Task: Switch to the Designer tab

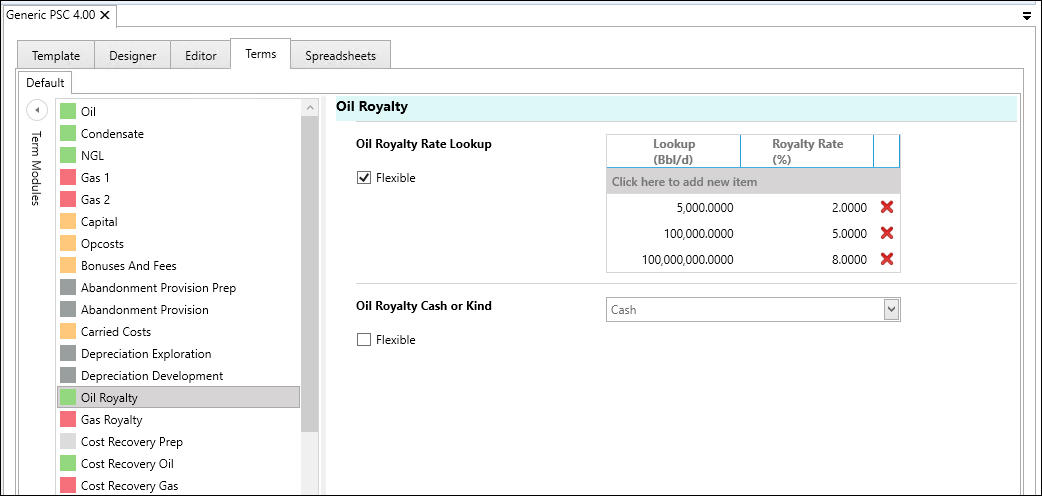Action: coord(132,56)
